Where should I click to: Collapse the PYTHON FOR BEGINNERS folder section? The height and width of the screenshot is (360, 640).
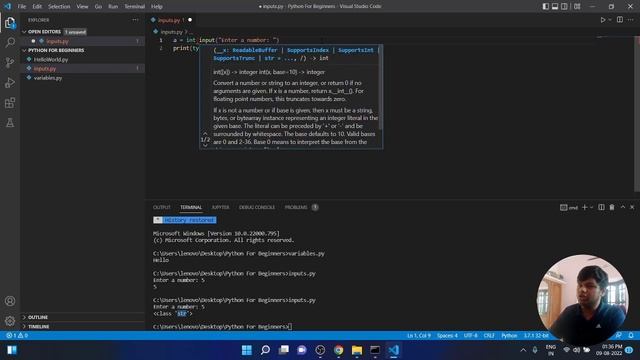pyautogui.click(x=56, y=50)
